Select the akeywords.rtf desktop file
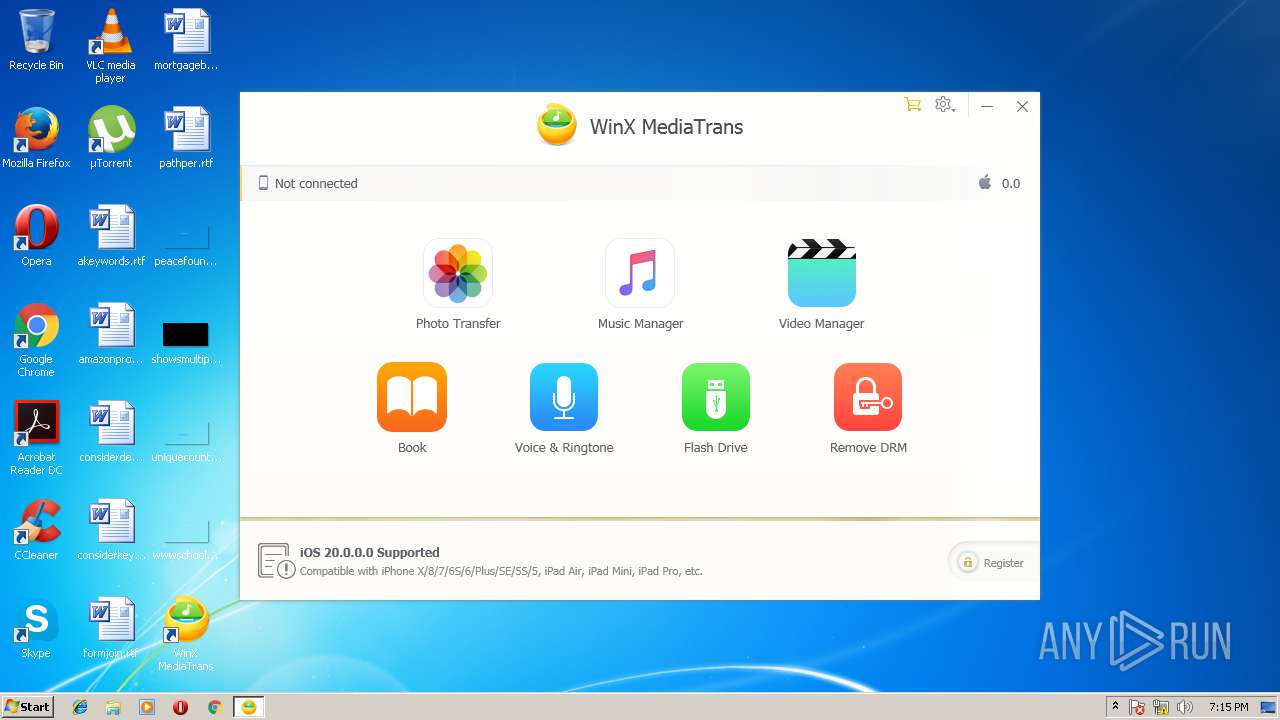 (x=111, y=236)
